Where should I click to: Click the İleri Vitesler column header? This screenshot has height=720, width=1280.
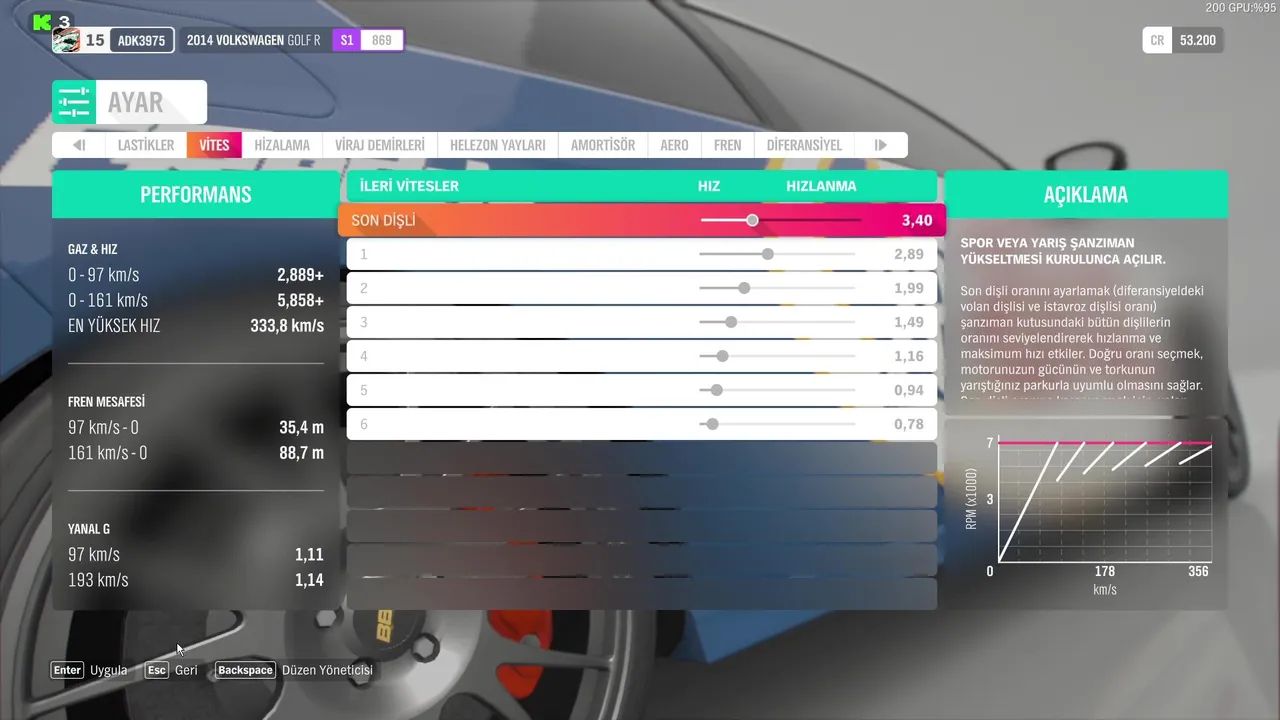click(x=409, y=186)
